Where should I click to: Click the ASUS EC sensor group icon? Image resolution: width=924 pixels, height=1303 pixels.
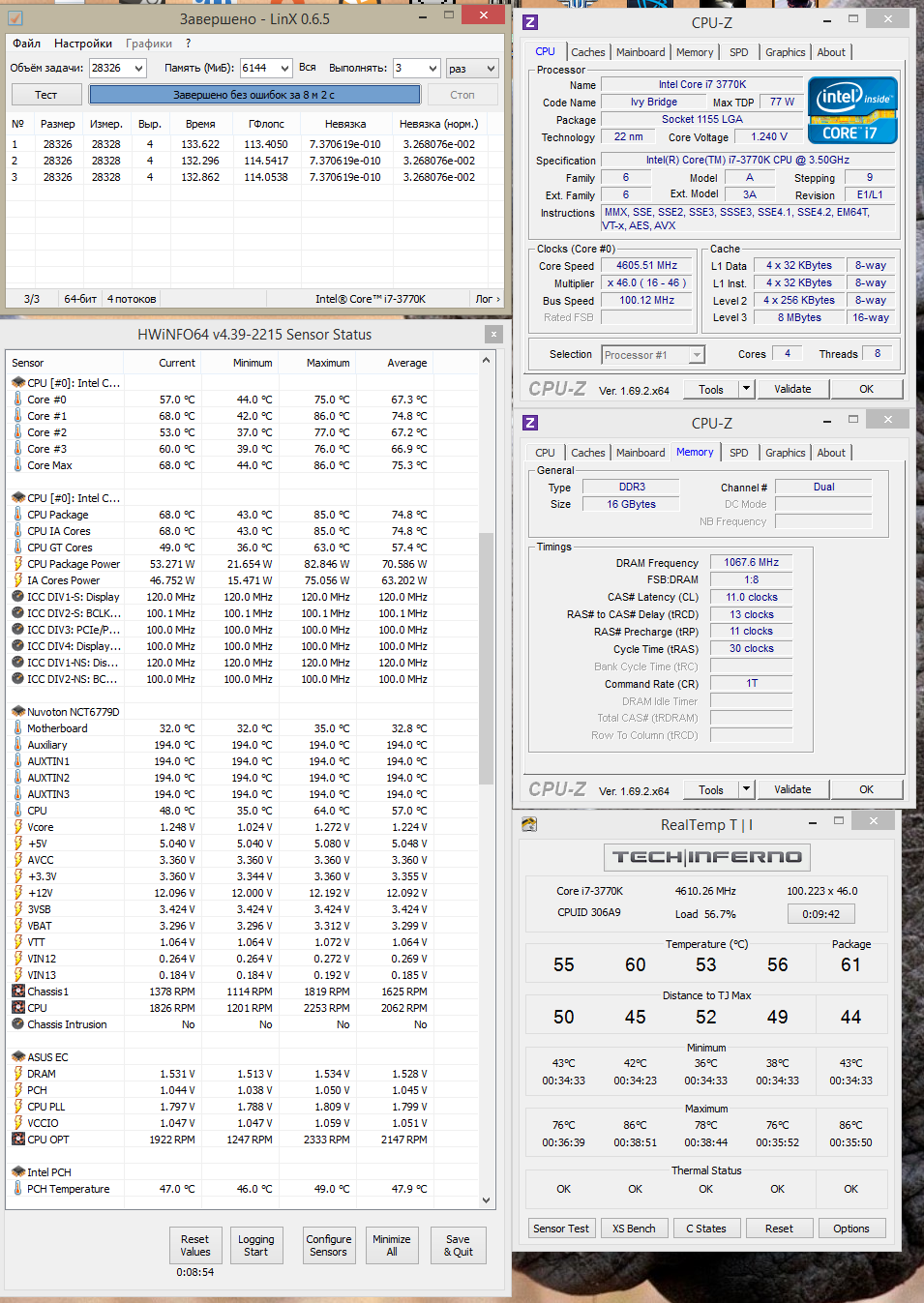pyautogui.click(x=17, y=1057)
